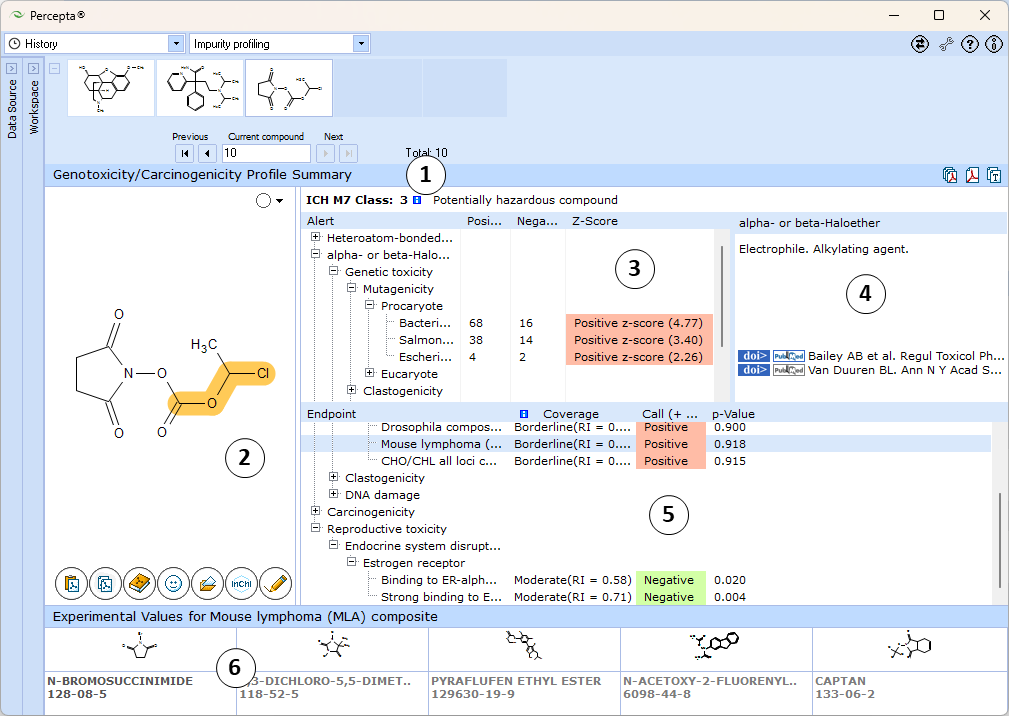This screenshot has width=1009, height=716.
Task: Open doi link icon for Van Duuren reference
Action: (x=754, y=370)
